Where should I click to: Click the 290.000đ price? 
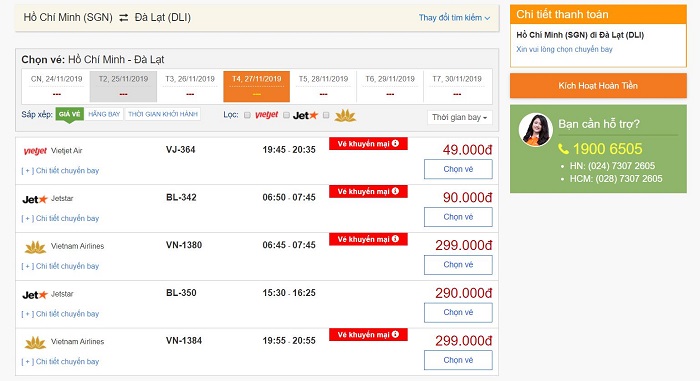point(463,293)
